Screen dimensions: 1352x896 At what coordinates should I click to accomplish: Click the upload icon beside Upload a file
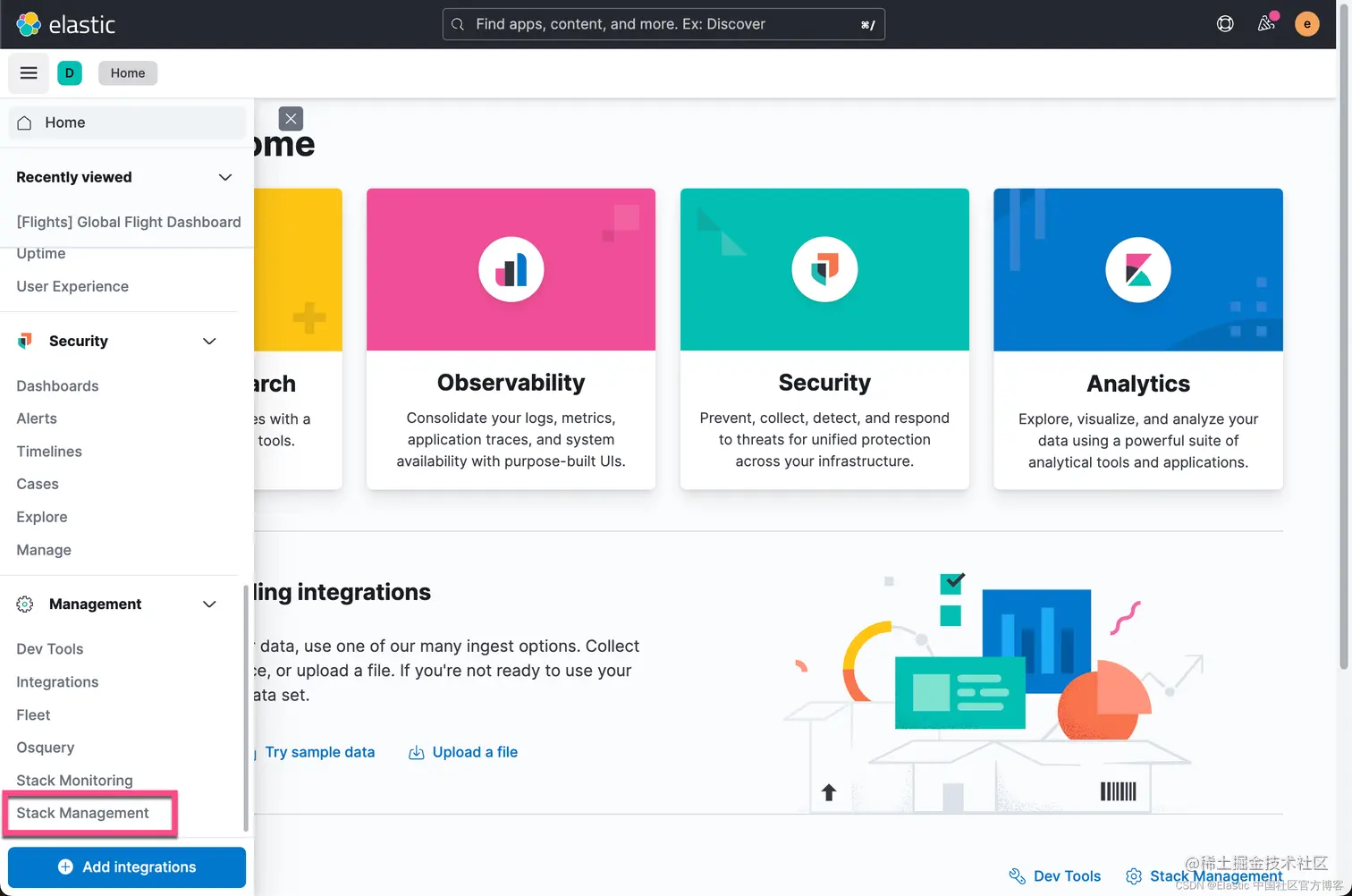point(416,753)
